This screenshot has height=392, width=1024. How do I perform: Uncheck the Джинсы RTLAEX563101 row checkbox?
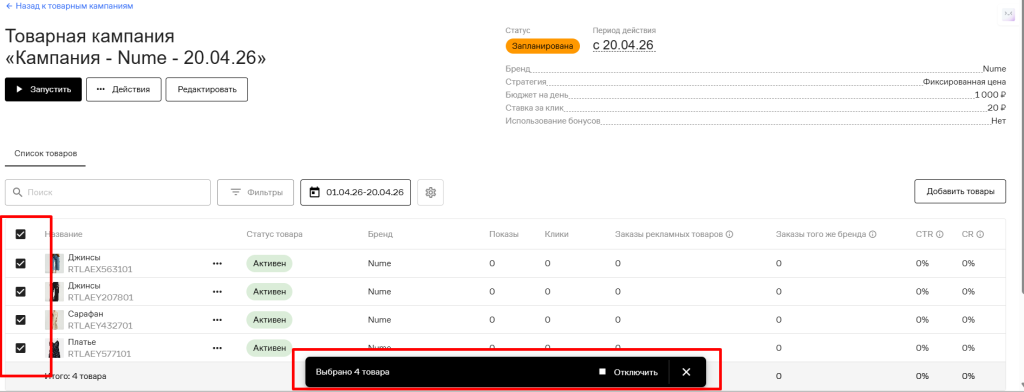coord(20,263)
